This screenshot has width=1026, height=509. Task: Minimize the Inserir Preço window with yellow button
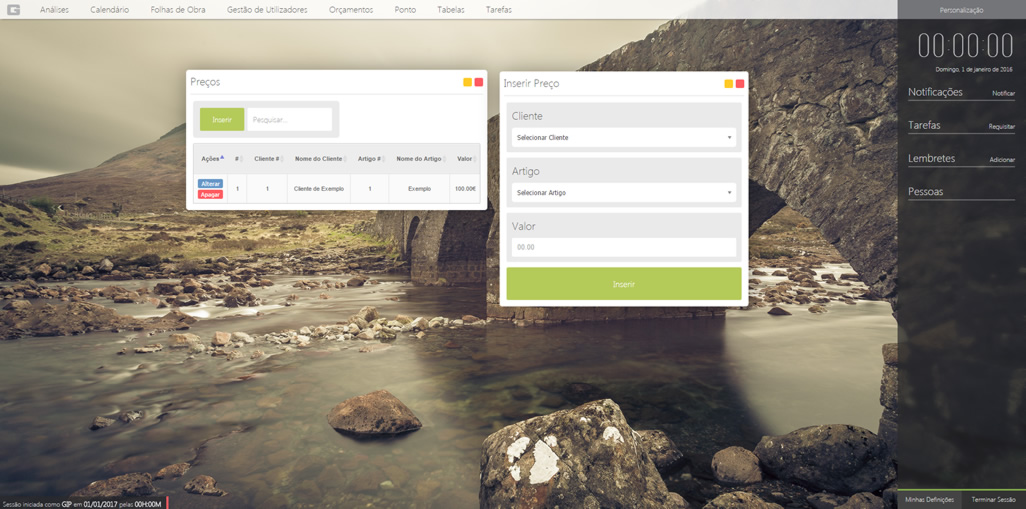point(729,84)
